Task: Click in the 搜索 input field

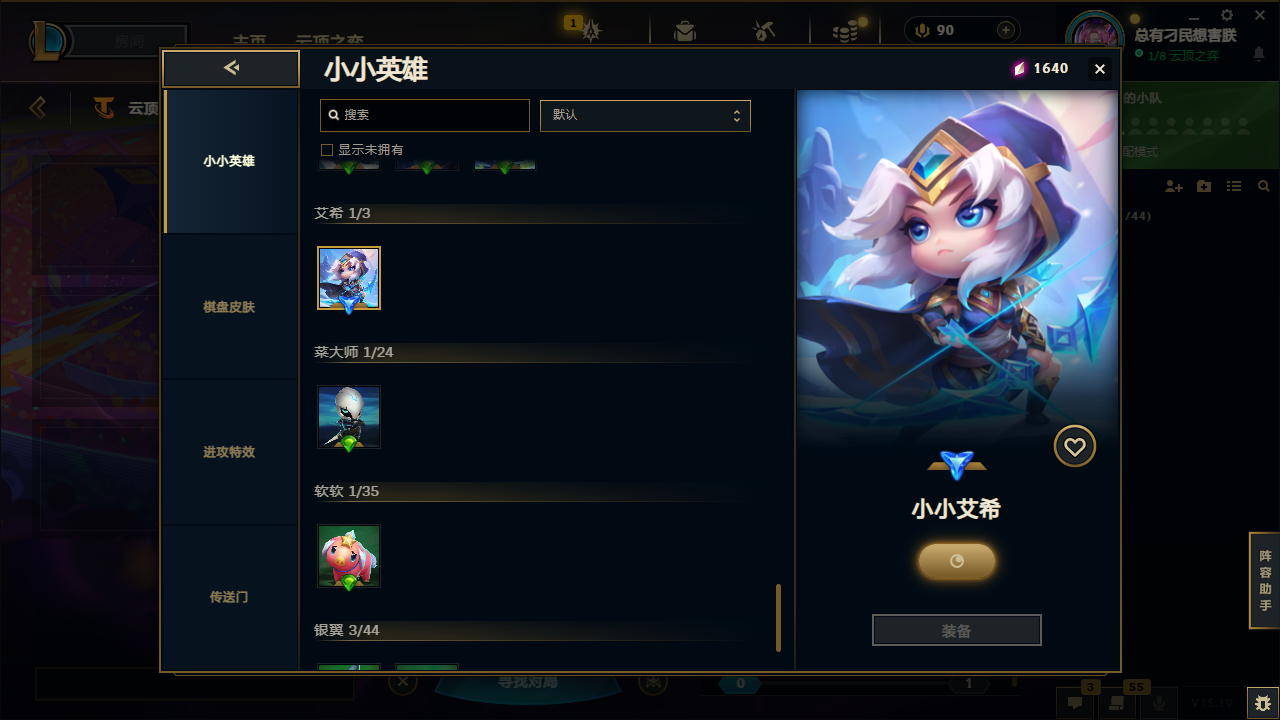Action: tap(425, 115)
